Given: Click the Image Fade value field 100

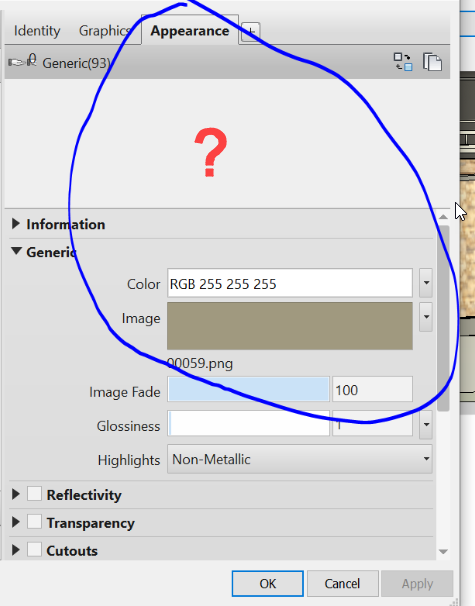Looking at the screenshot, I should [372, 390].
